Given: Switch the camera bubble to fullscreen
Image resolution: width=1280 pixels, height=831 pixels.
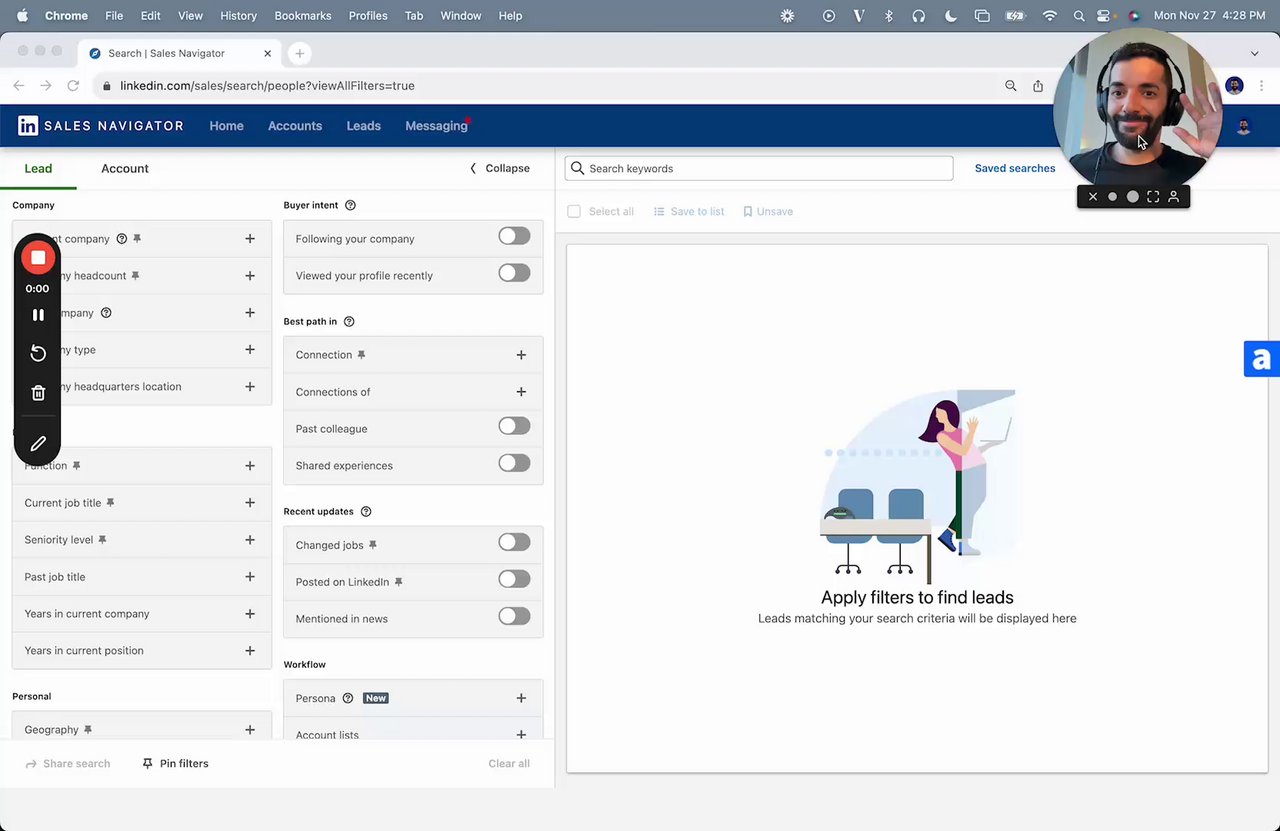Looking at the screenshot, I should [1153, 197].
